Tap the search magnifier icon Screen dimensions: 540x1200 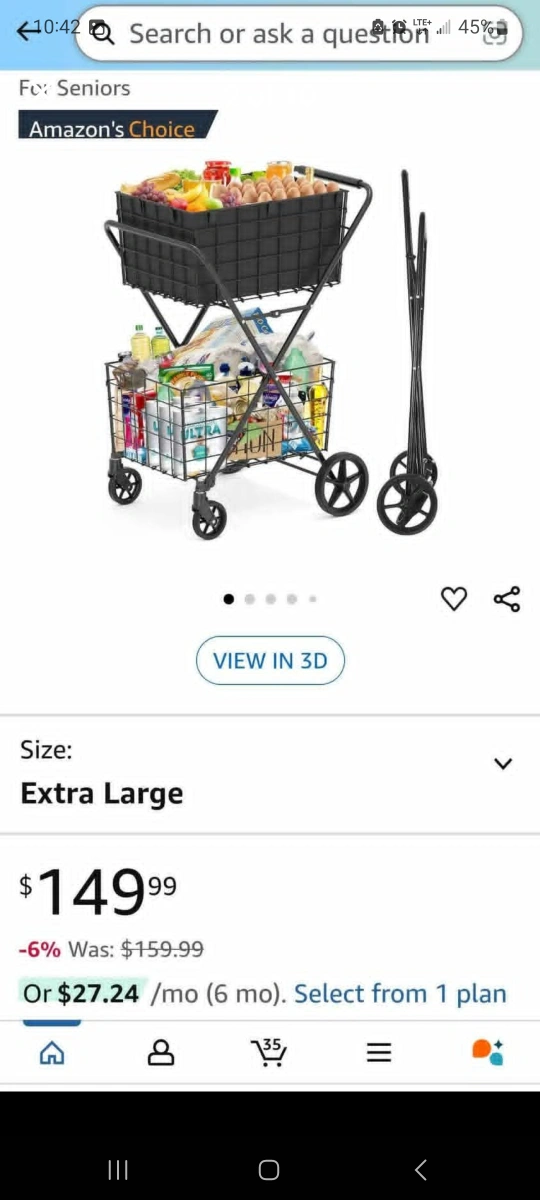[x=103, y=34]
